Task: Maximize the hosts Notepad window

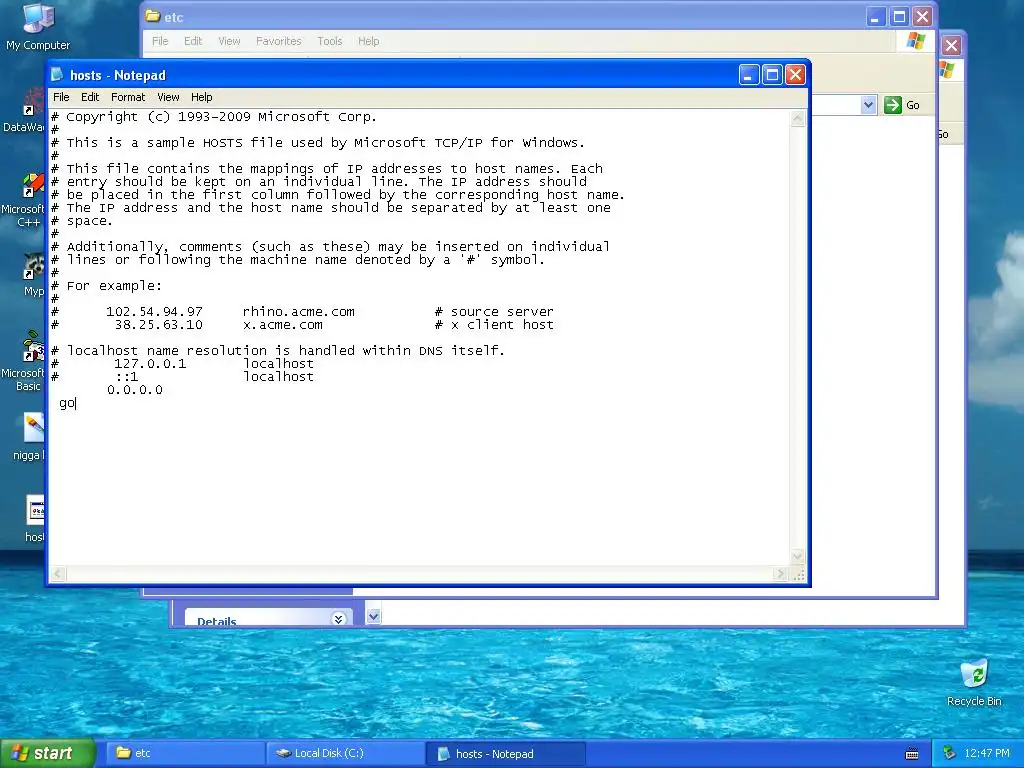Action: (x=772, y=75)
